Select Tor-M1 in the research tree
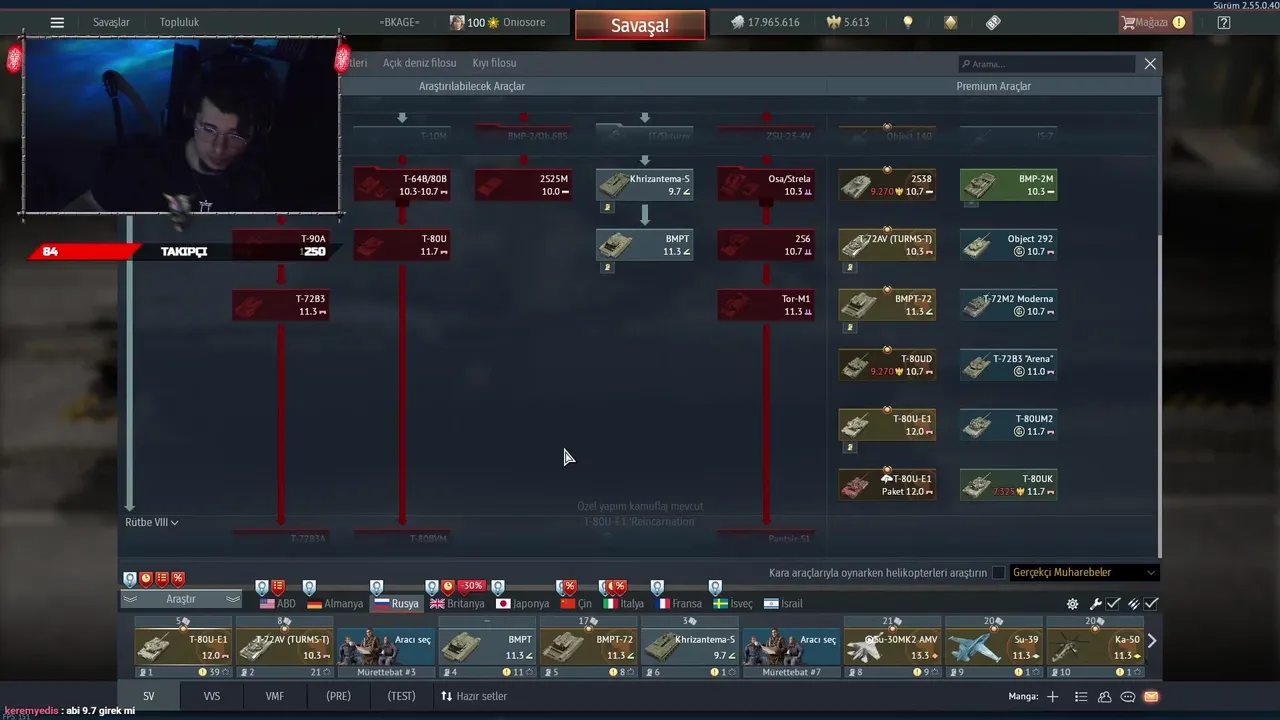 [x=766, y=305]
